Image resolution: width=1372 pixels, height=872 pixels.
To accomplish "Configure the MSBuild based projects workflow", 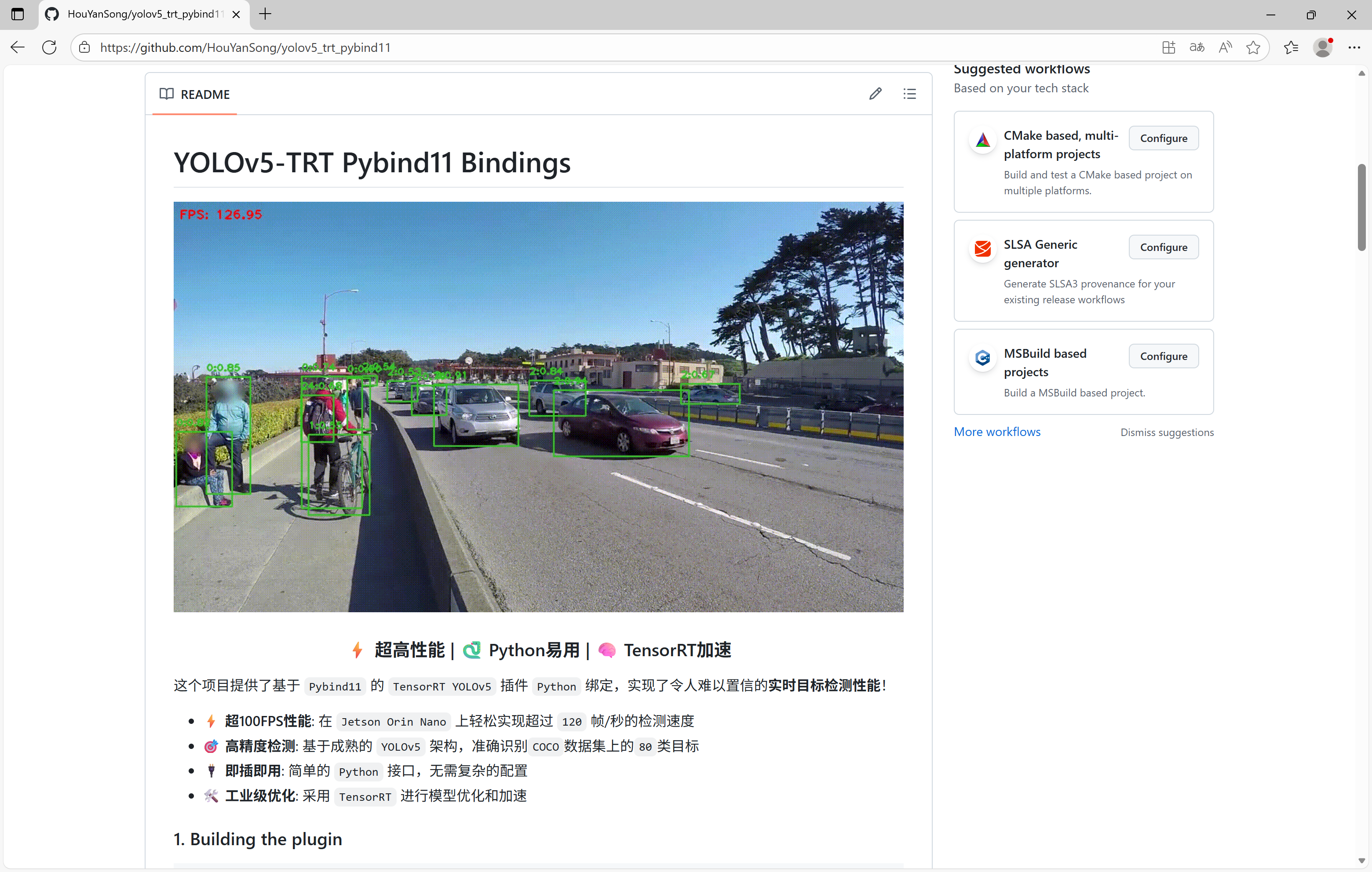I will coord(1163,356).
